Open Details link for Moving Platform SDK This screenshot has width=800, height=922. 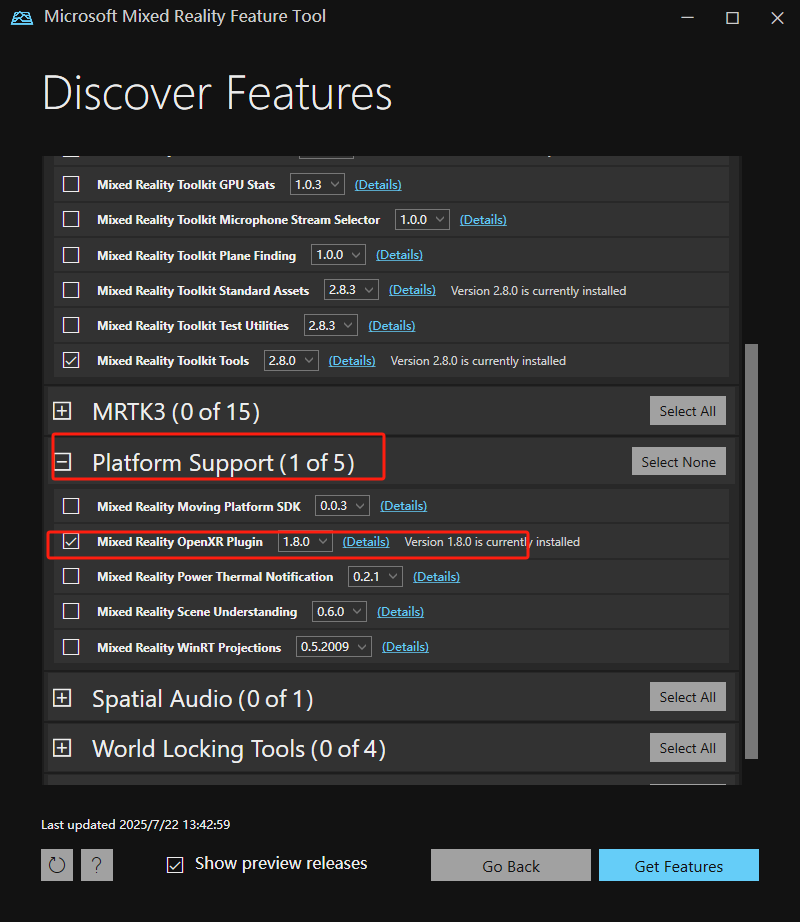(x=404, y=506)
